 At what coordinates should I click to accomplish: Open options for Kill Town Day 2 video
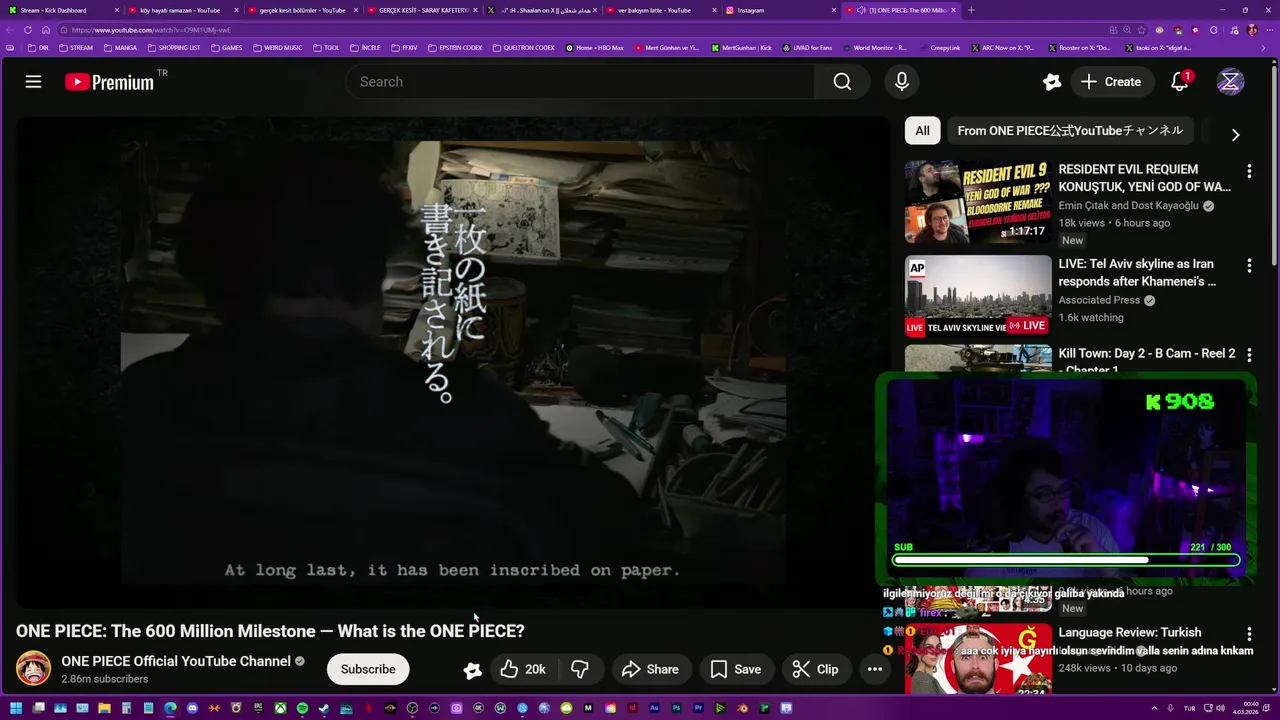coord(1249,355)
